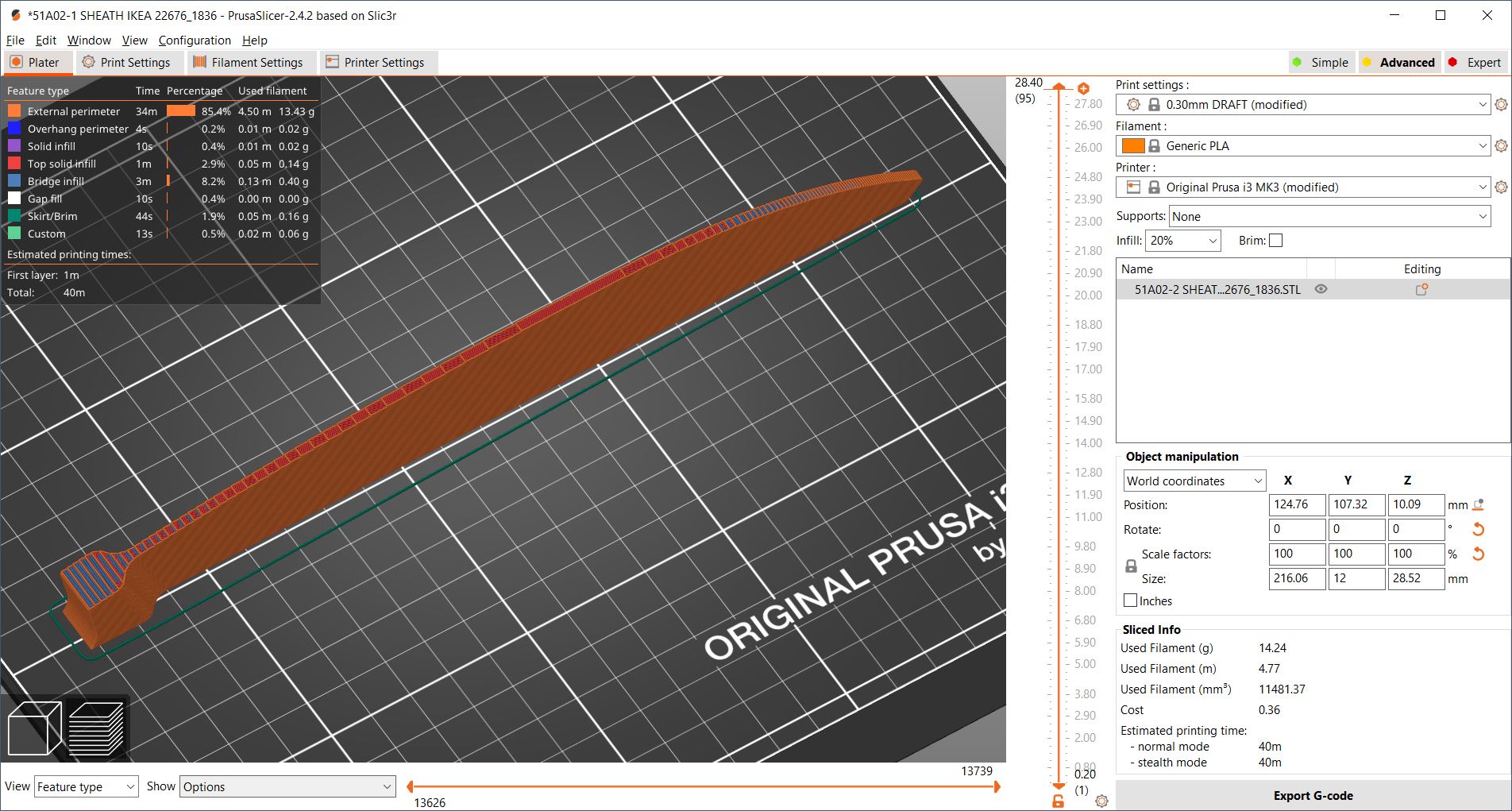
Task: Reset rotation using the orange arrow
Action: point(1478,530)
